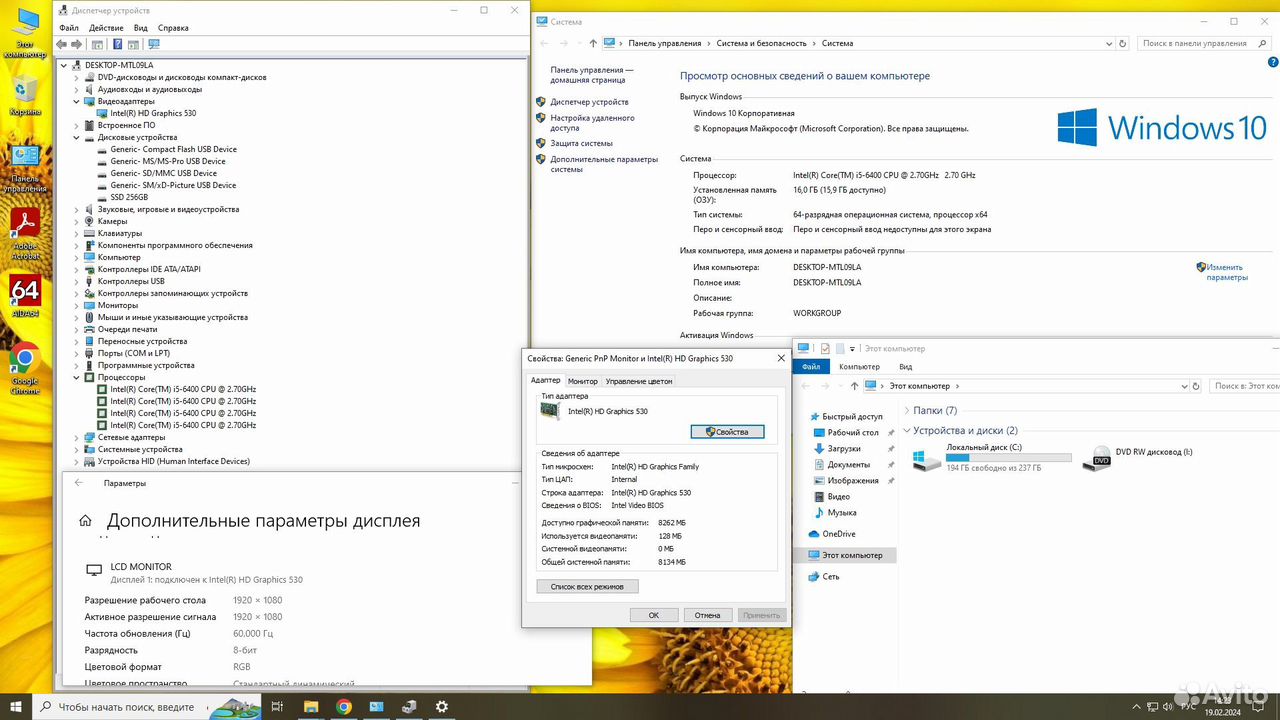1280x720 pixels.
Task: Open the Диспетчер устройств link in Система
Action: pyautogui.click(x=589, y=102)
